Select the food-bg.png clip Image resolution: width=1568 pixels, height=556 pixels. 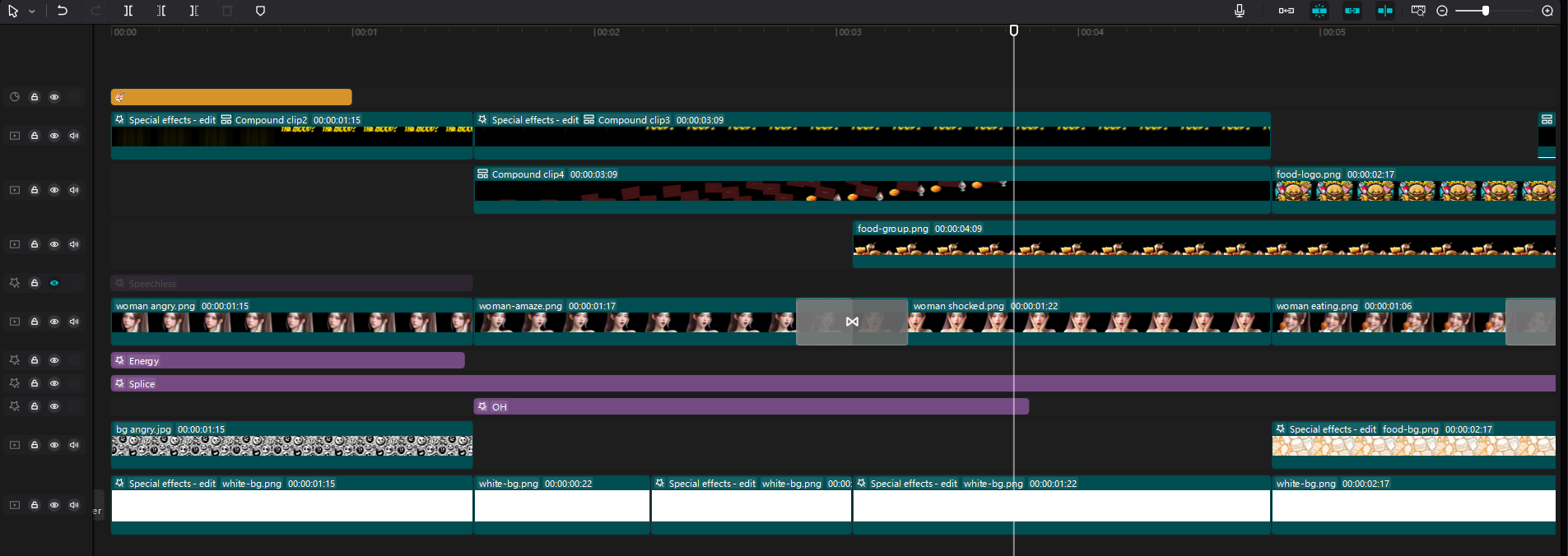1414,445
